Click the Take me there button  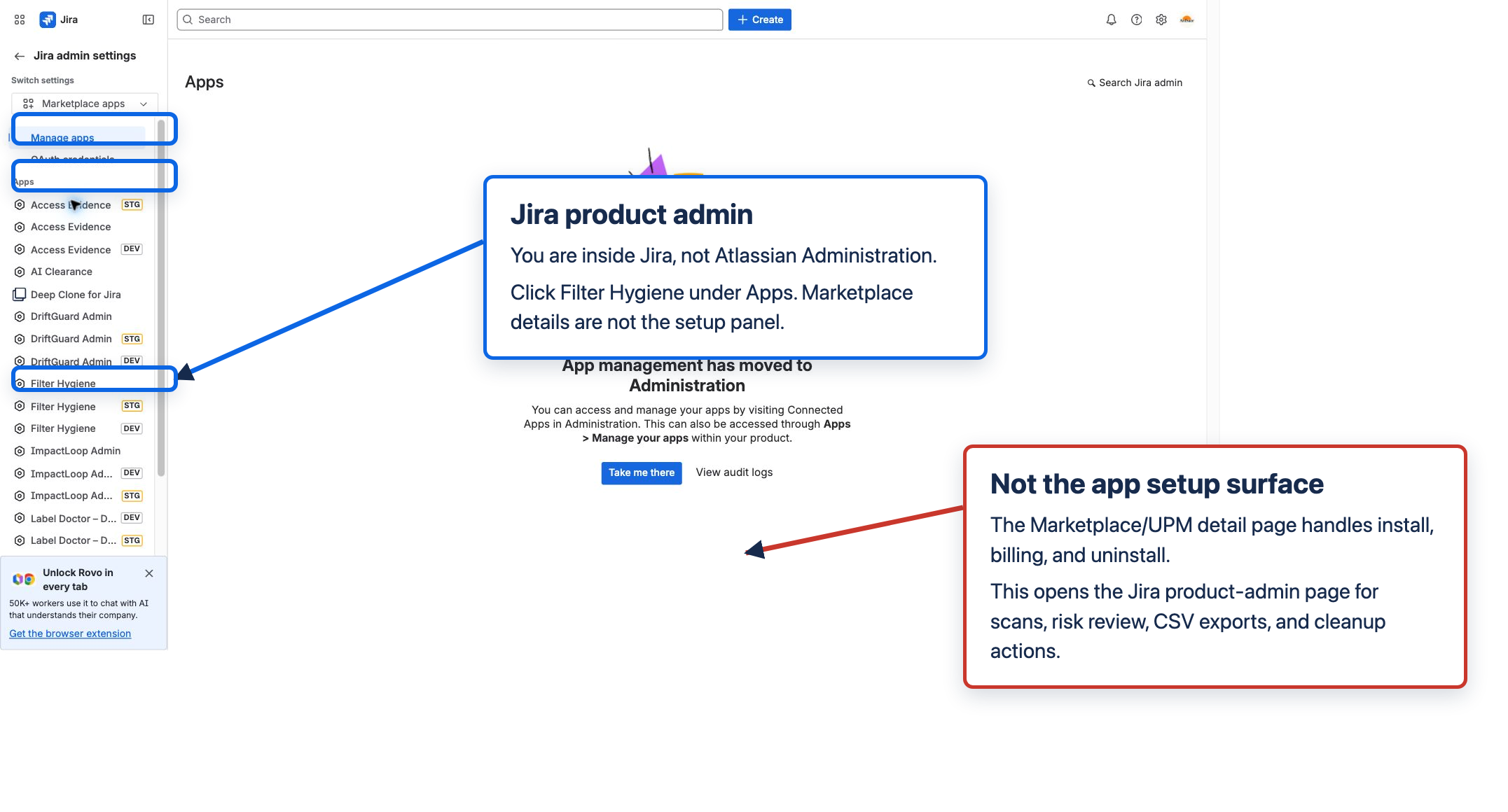pos(641,473)
